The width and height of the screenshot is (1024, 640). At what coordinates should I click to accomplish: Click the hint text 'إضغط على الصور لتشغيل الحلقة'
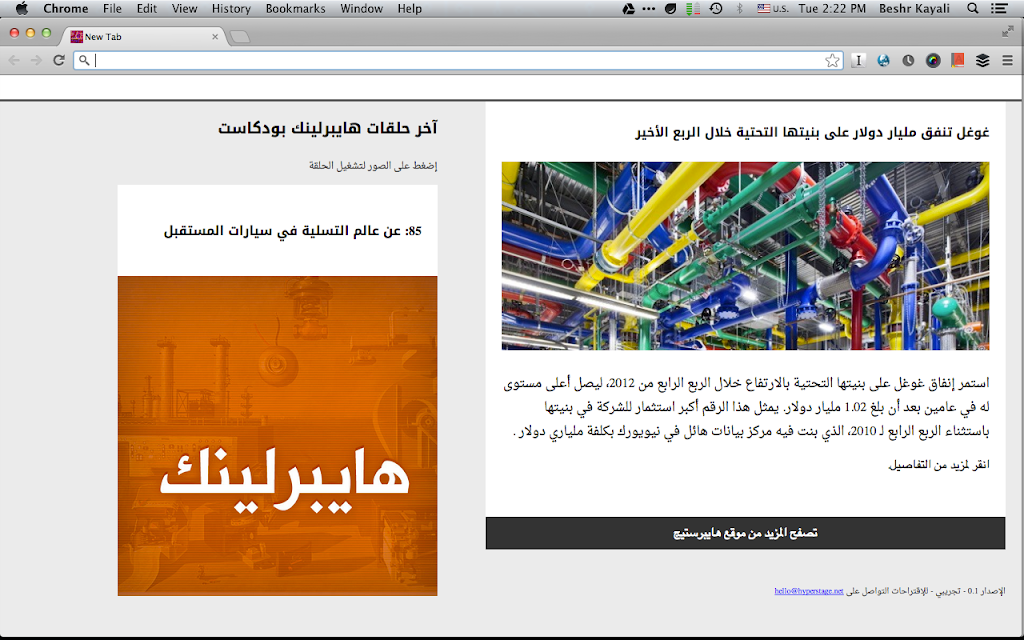[373, 165]
